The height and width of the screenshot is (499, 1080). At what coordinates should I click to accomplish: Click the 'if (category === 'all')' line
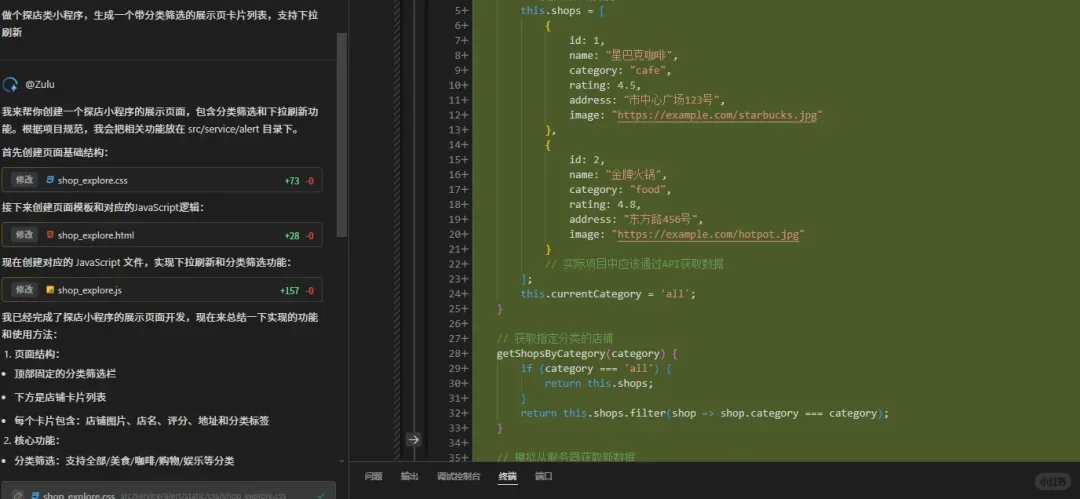[x=596, y=369]
